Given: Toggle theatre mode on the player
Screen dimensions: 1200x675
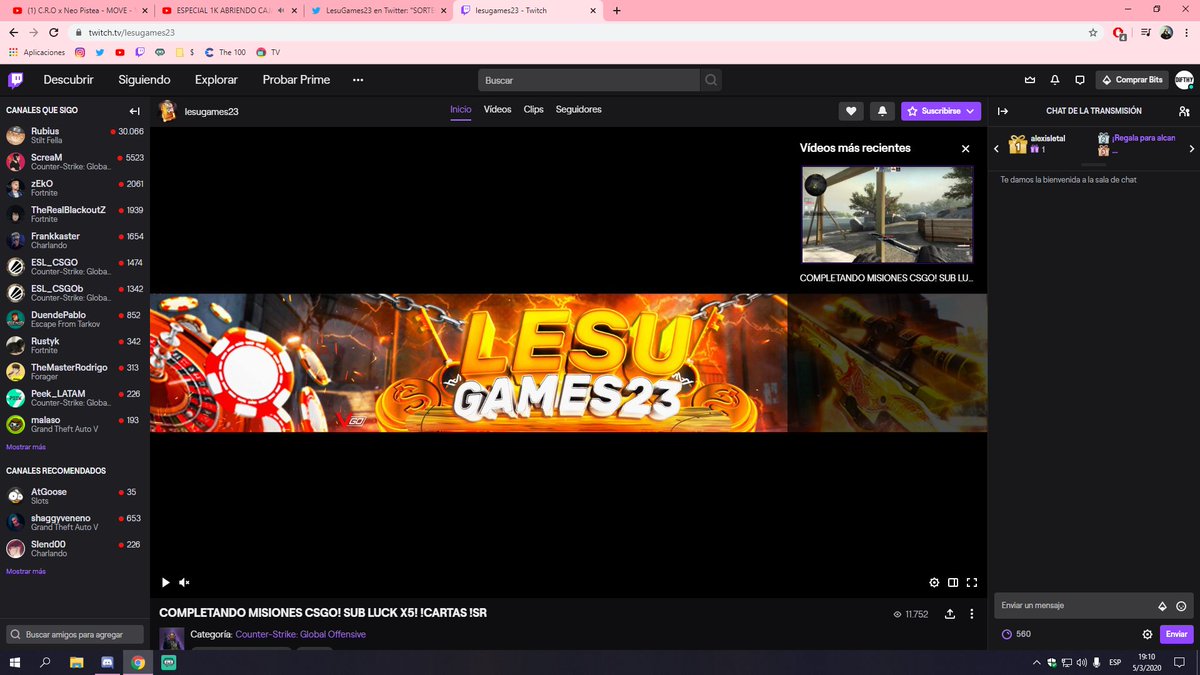Looking at the screenshot, I should coord(953,582).
